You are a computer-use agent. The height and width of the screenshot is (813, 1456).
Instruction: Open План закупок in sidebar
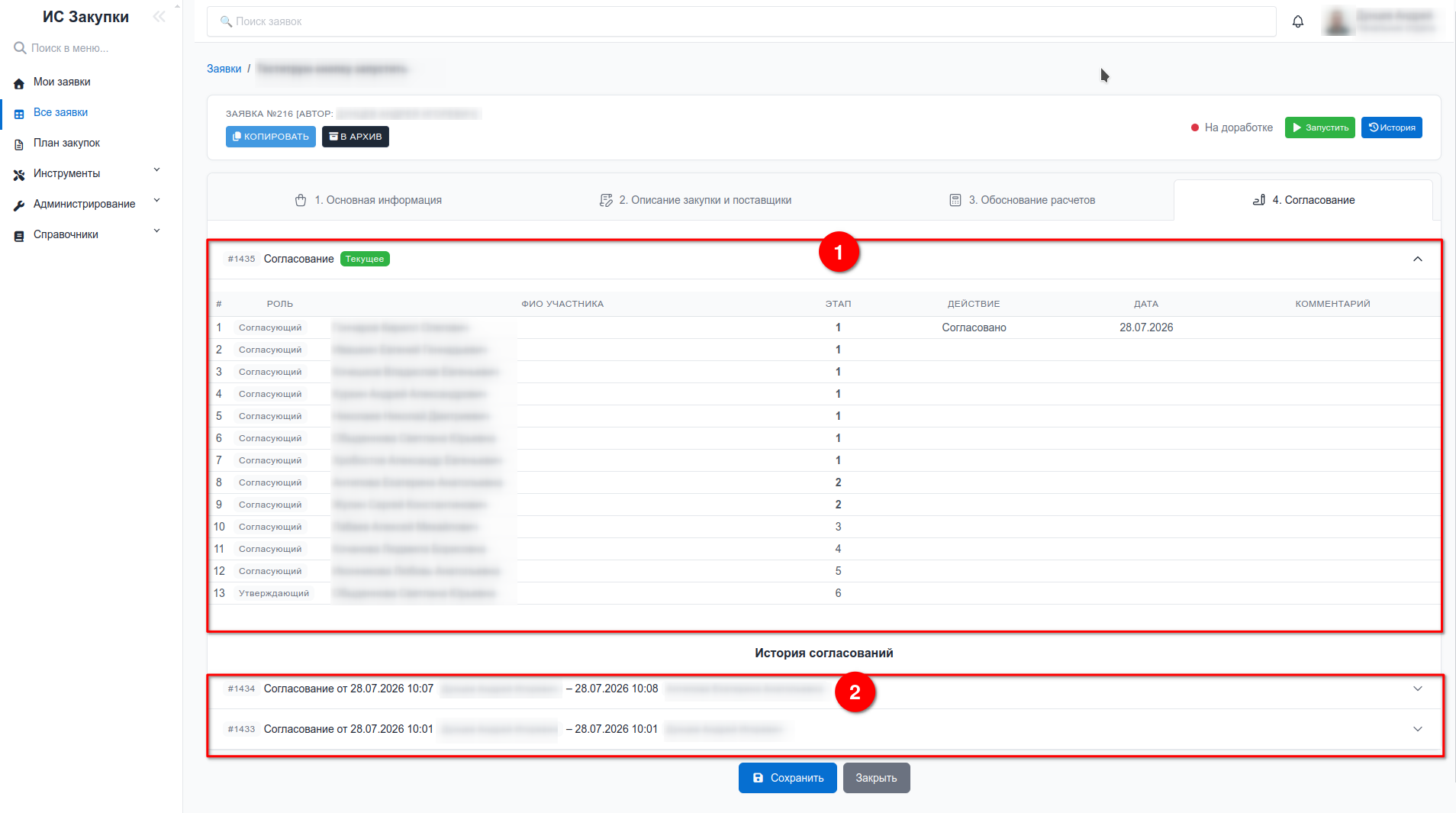click(66, 143)
